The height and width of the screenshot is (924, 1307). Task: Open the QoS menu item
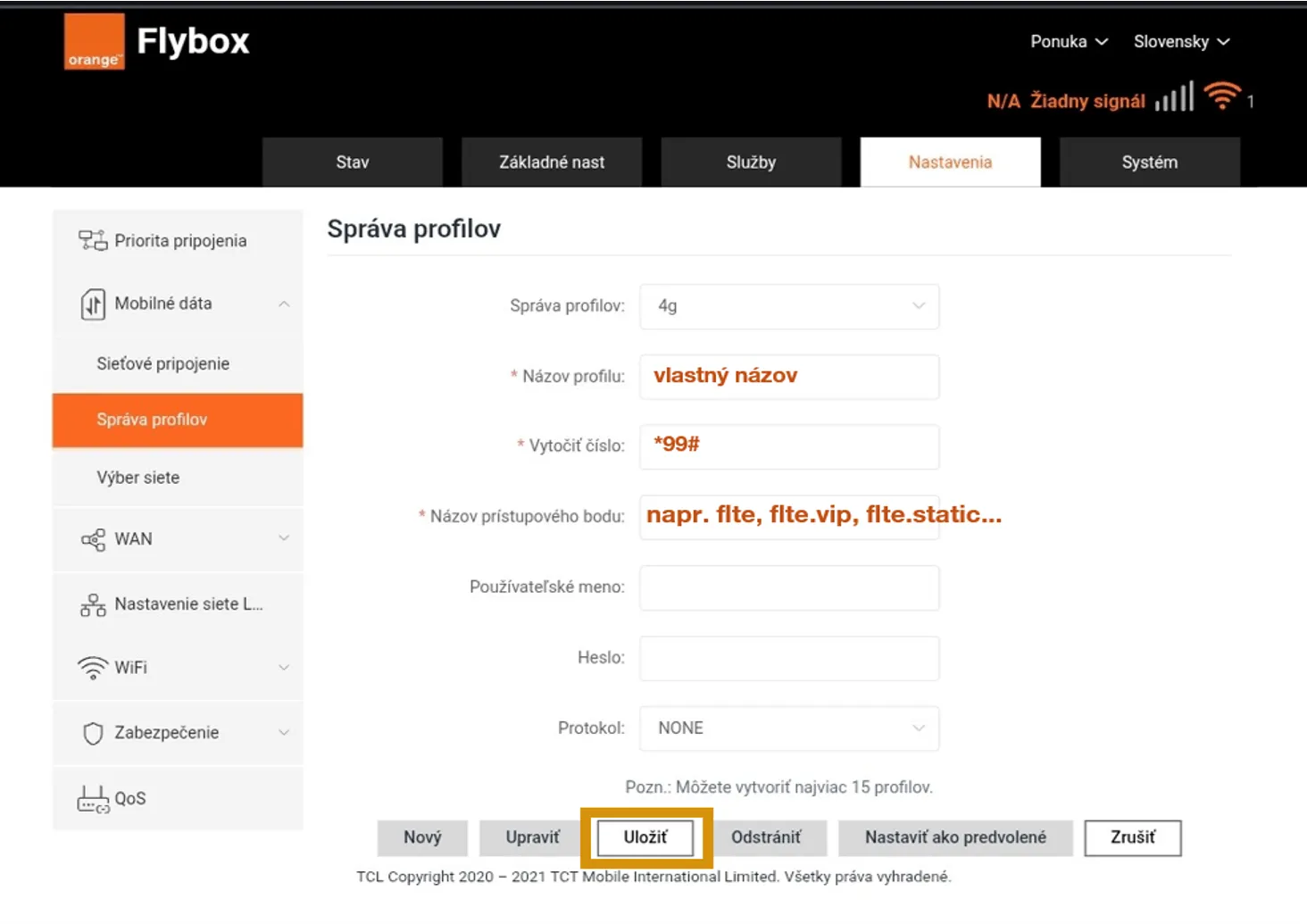click(178, 798)
